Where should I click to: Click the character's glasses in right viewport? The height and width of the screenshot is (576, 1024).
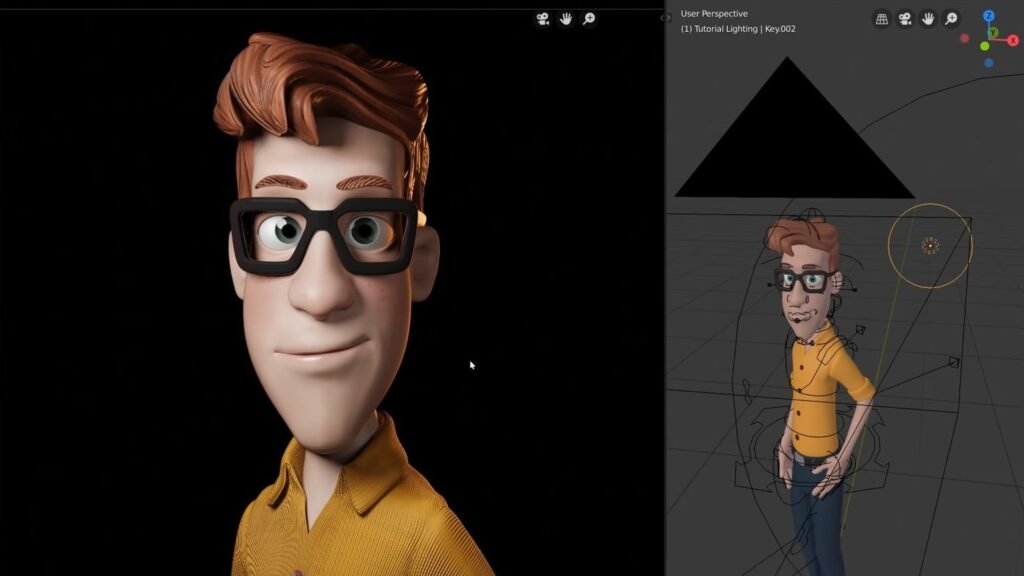[x=805, y=281]
